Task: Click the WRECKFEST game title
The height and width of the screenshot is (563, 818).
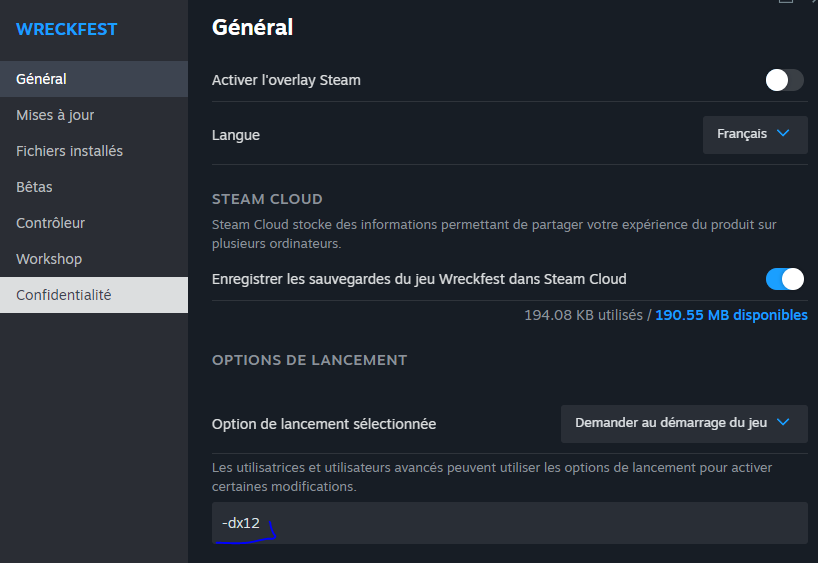Action: 67,29
